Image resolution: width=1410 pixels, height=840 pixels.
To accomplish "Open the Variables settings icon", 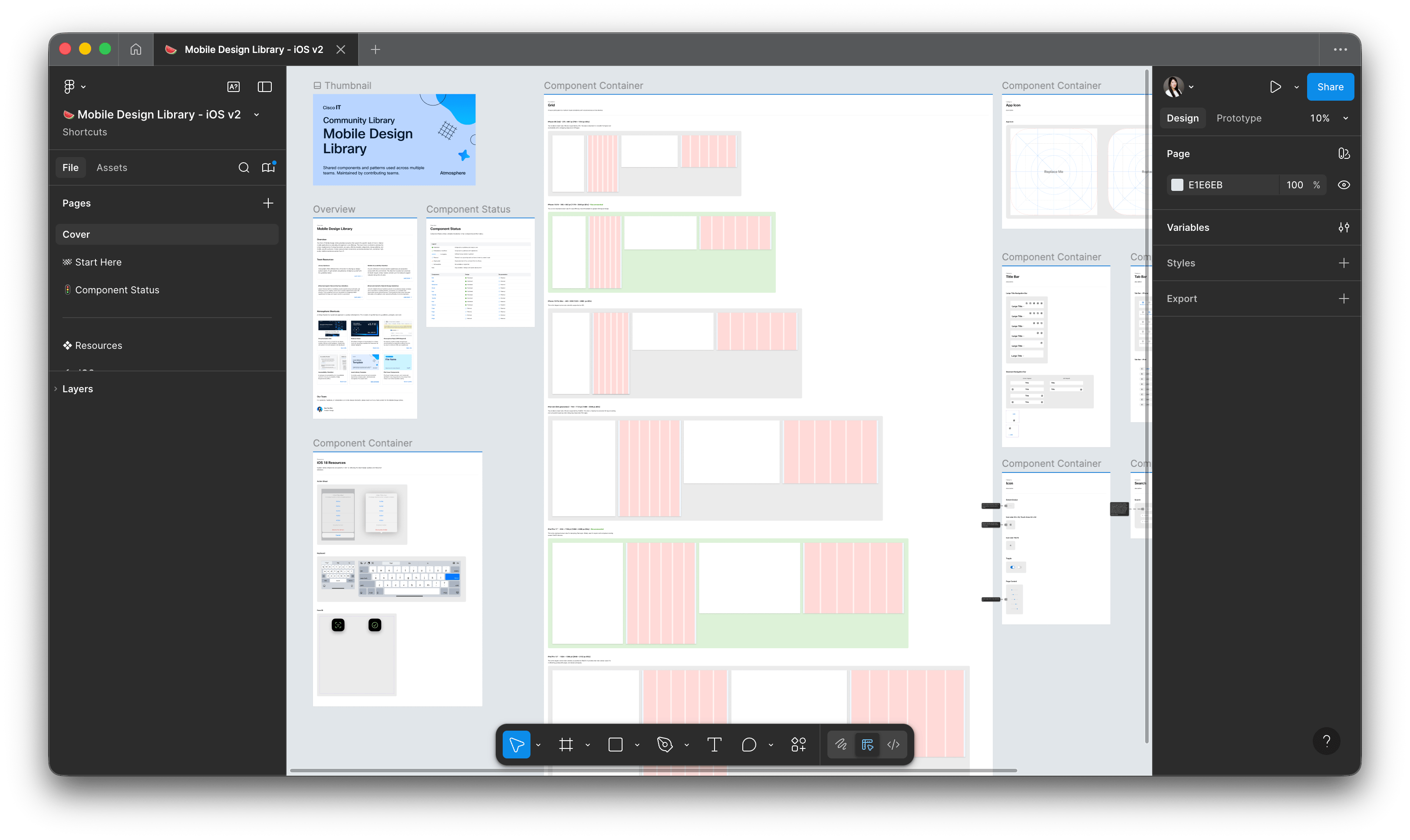I will coord(1343,227).
